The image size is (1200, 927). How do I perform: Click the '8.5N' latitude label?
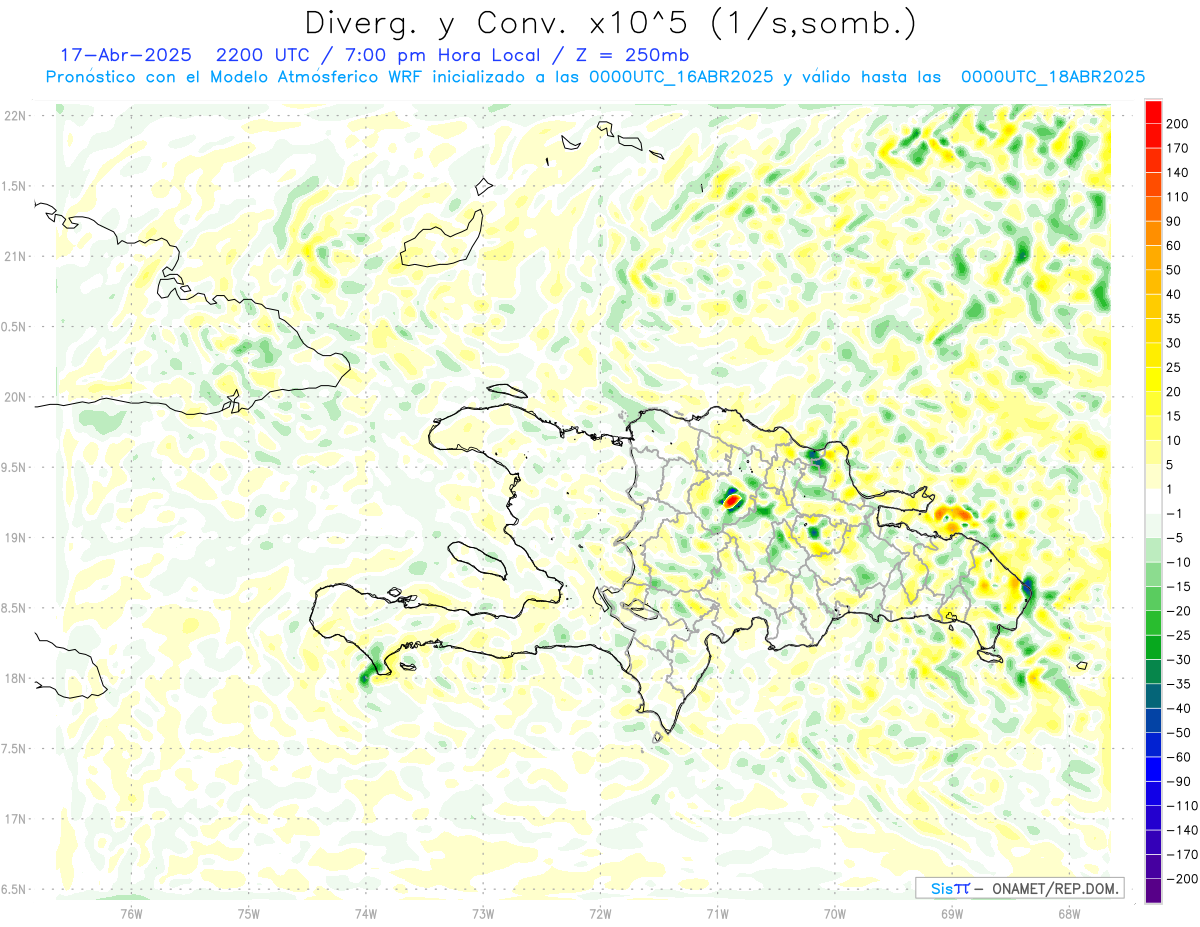(x=15, y=608)
